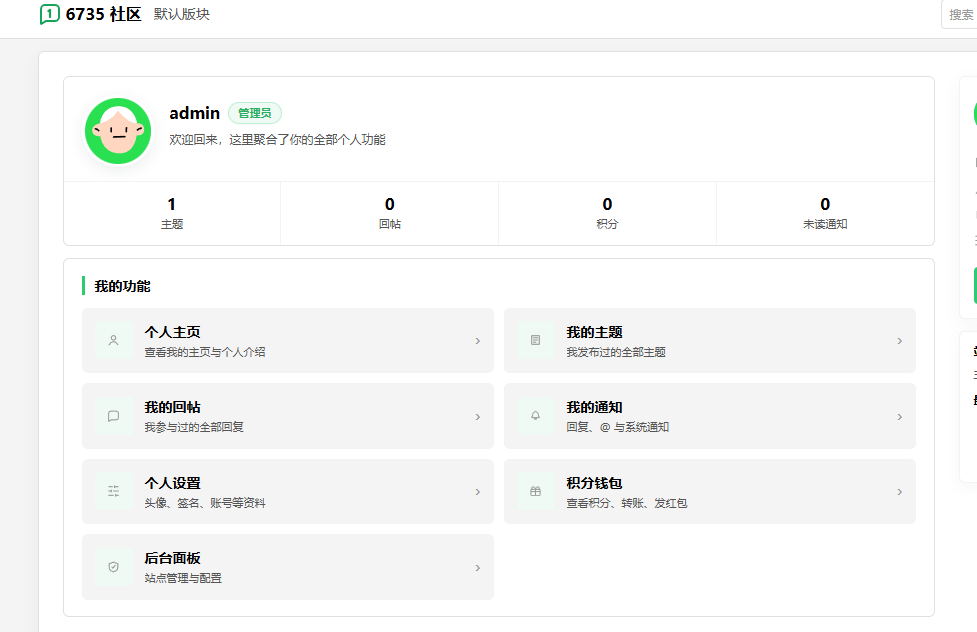
Task: Focus the 搜索 search field
Action: tap(959, 14)
